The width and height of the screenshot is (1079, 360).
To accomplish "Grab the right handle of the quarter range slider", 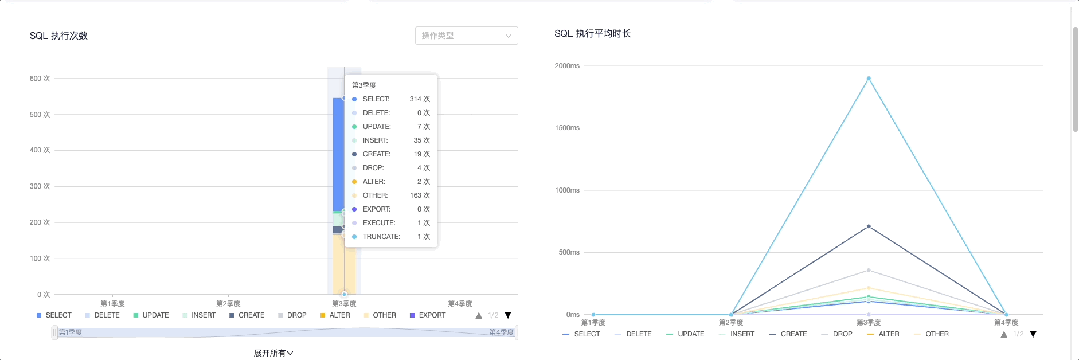I will pyautogui.click(x=517, y=332).
